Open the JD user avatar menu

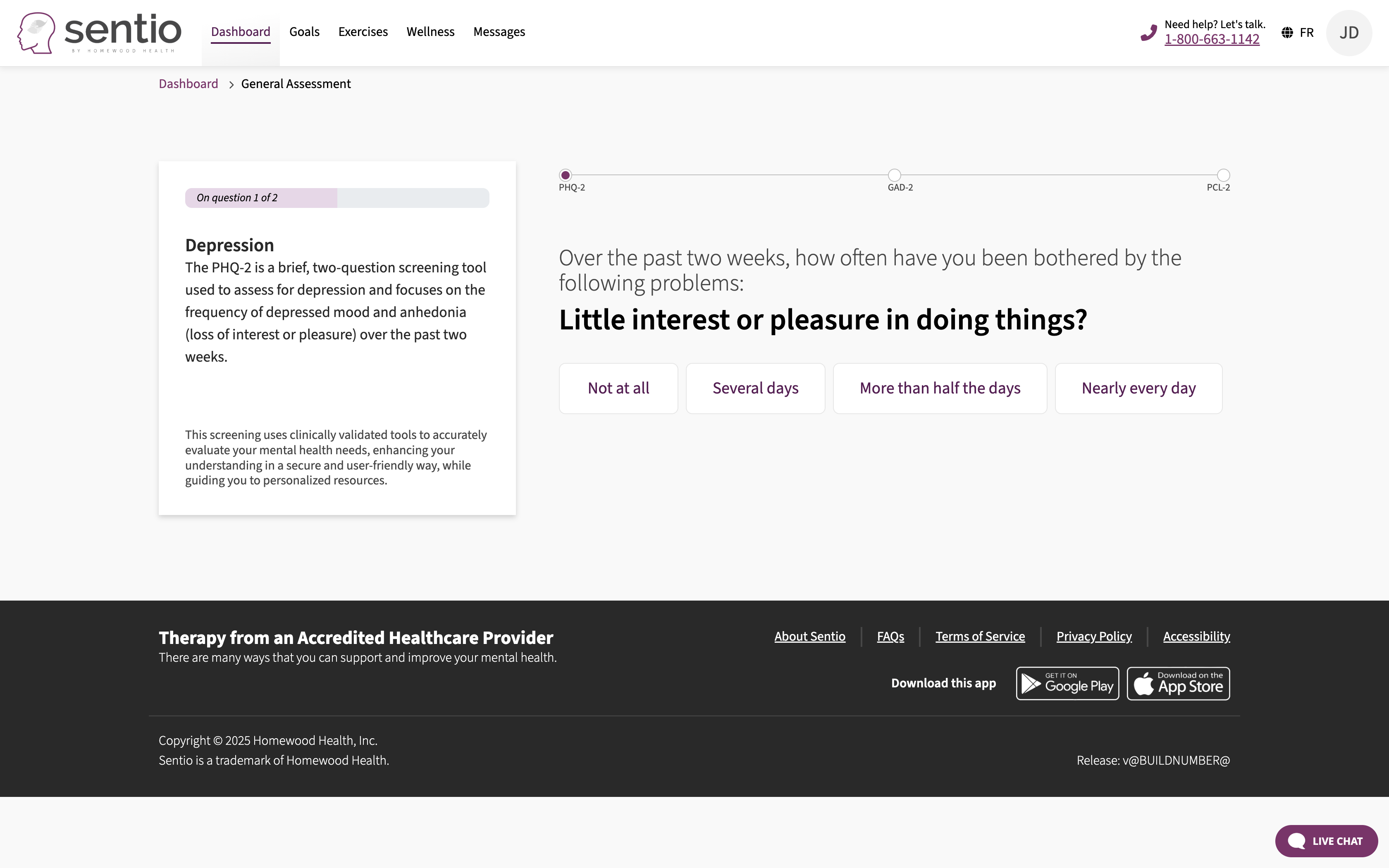(x=1349, y=33)
